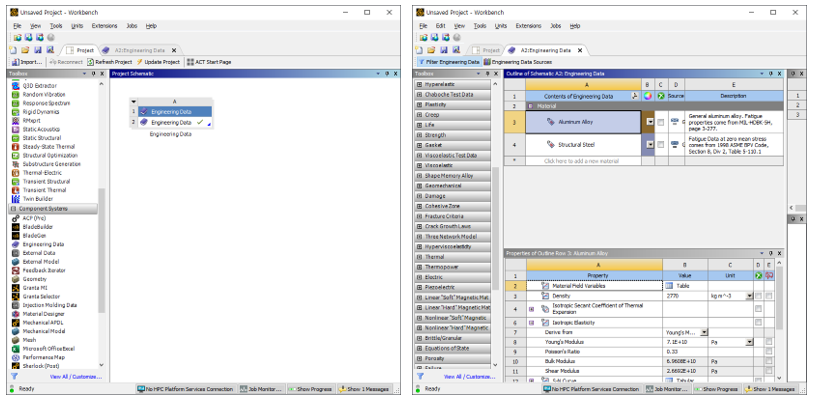Toggle column C checkbox for Aluminum Alloy row

[660, 122]
